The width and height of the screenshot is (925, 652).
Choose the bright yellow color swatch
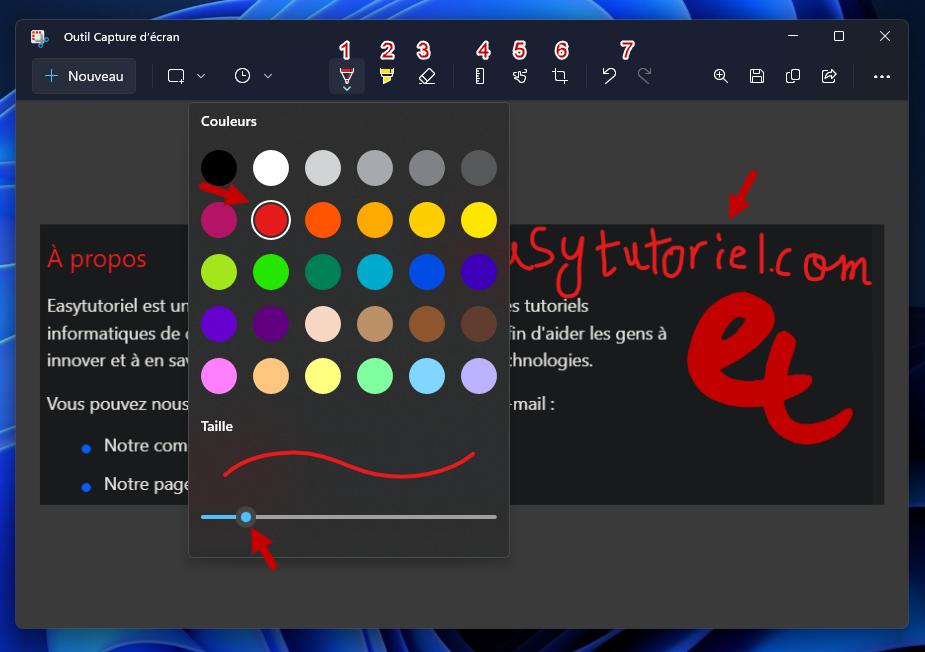[x=478, y=220]
